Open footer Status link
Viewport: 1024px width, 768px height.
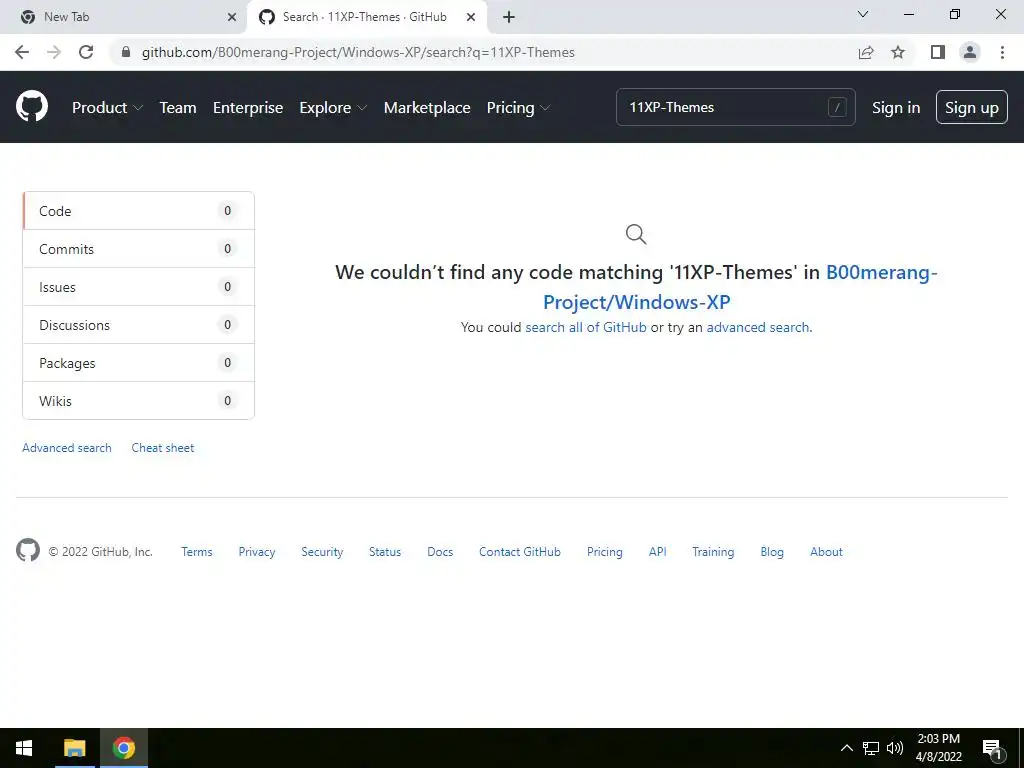pyautogui.click(x=385, y=552)
